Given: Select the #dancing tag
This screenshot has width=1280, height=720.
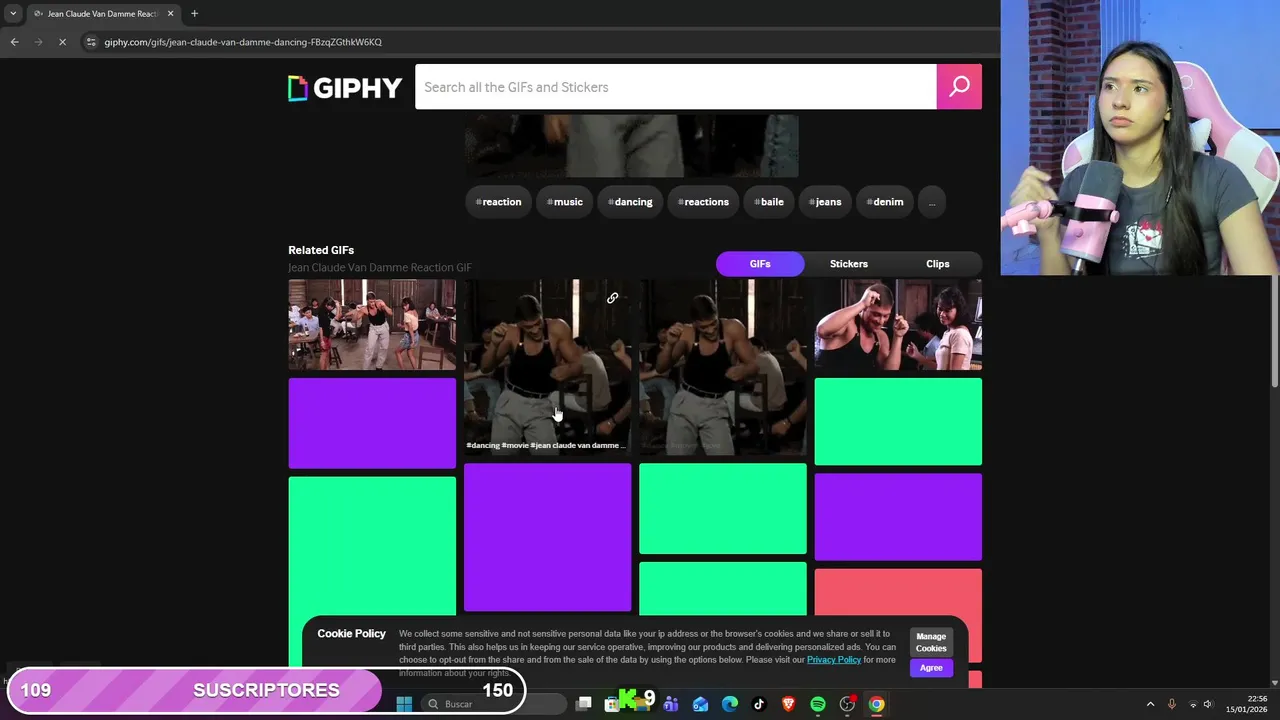Looking at the screenshot, I should [x=630, y=202].
